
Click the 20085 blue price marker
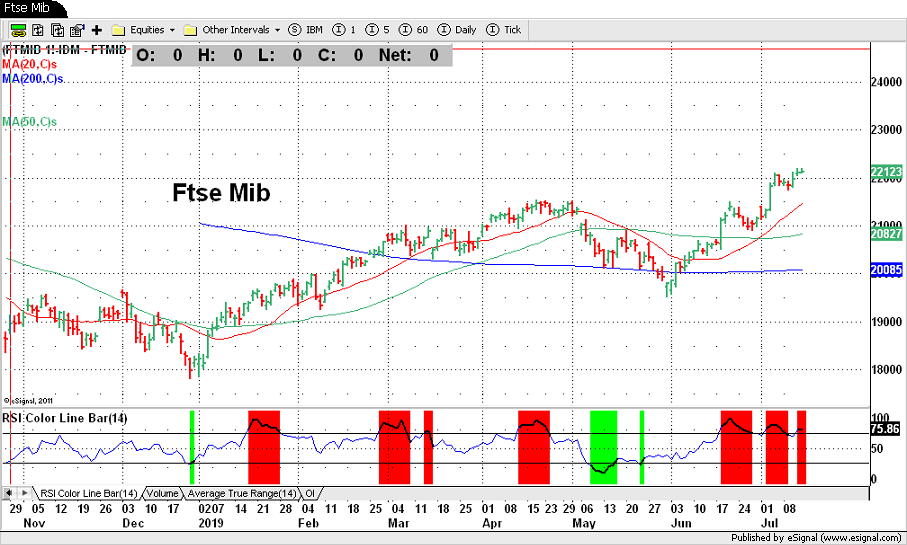pyautogui.click(x=886, y=270)
